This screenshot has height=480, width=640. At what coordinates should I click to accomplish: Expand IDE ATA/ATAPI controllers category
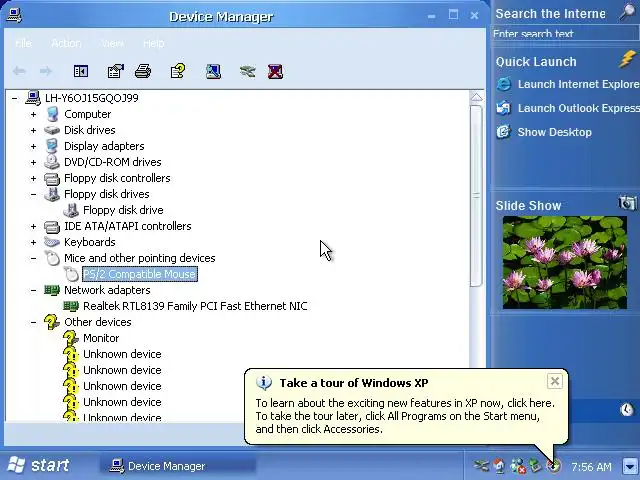click(33, 226)
